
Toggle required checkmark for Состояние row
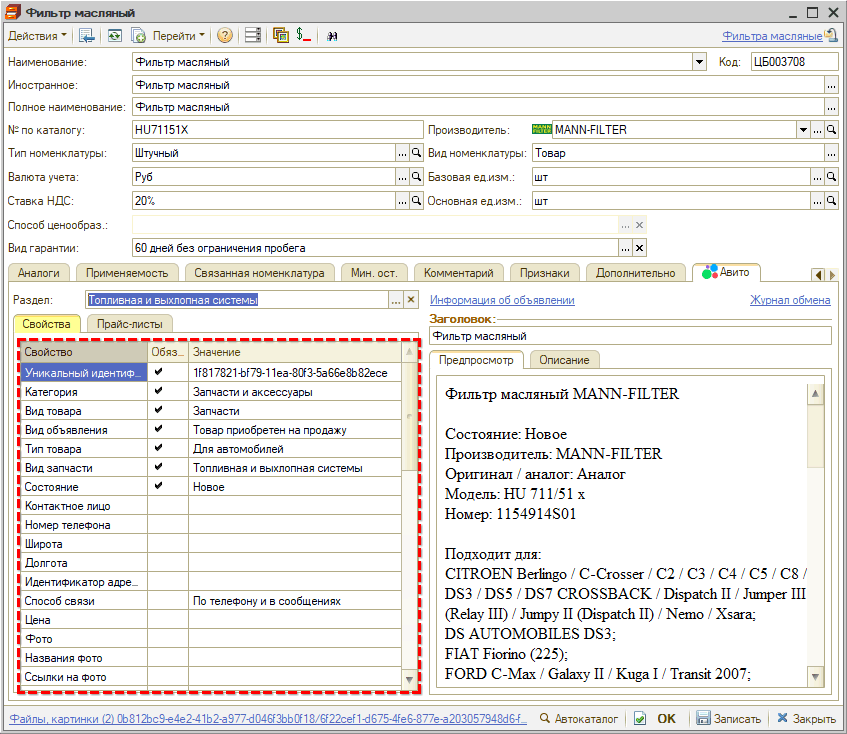click(x=158, y=487)
